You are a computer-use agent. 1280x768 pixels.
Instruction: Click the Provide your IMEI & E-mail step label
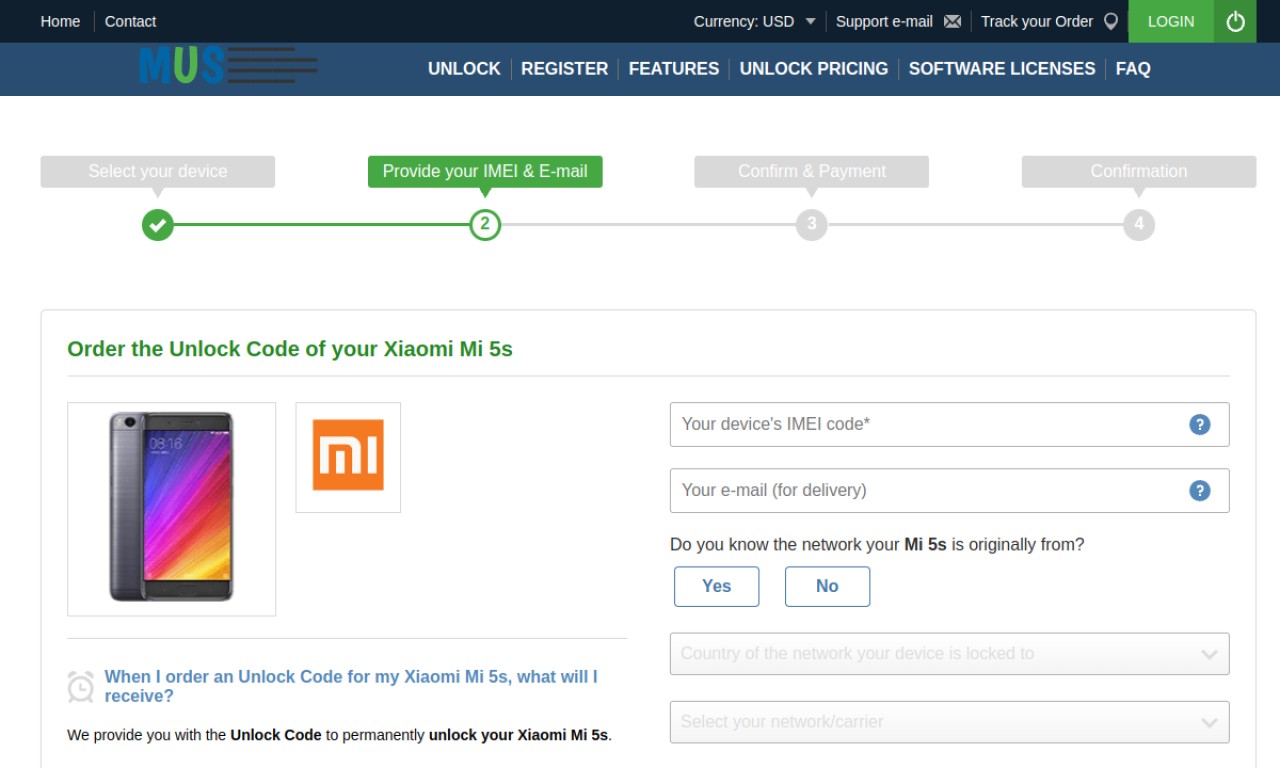click(x=485, y=171)
